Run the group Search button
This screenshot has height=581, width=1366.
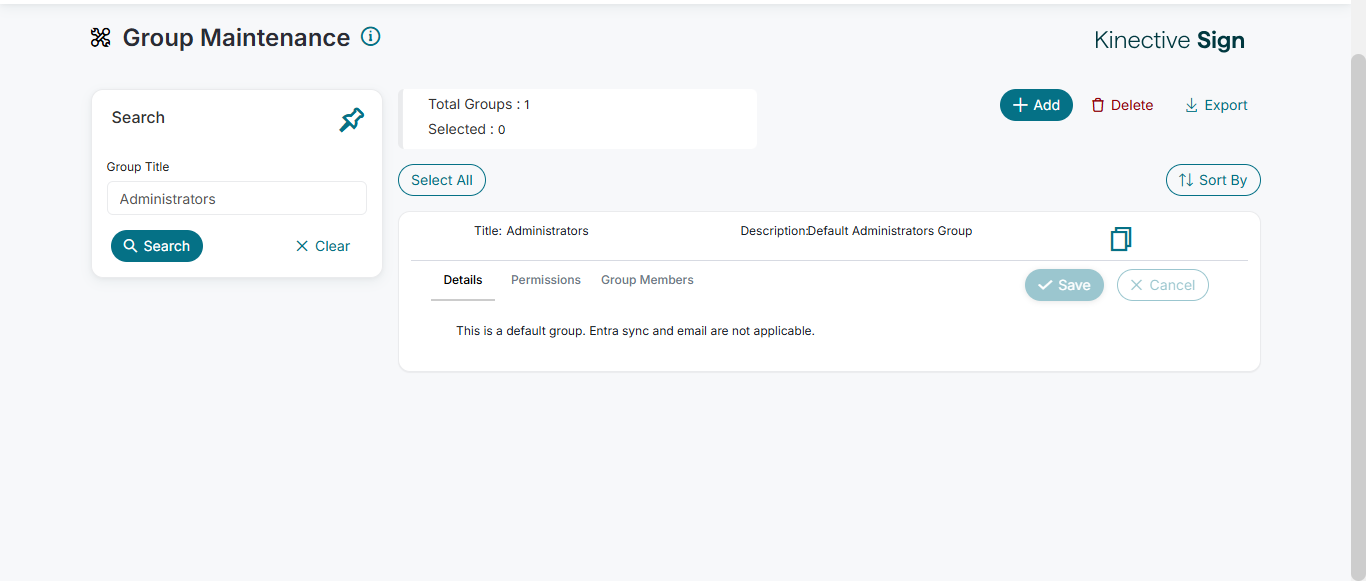click(x=157, y=246)
